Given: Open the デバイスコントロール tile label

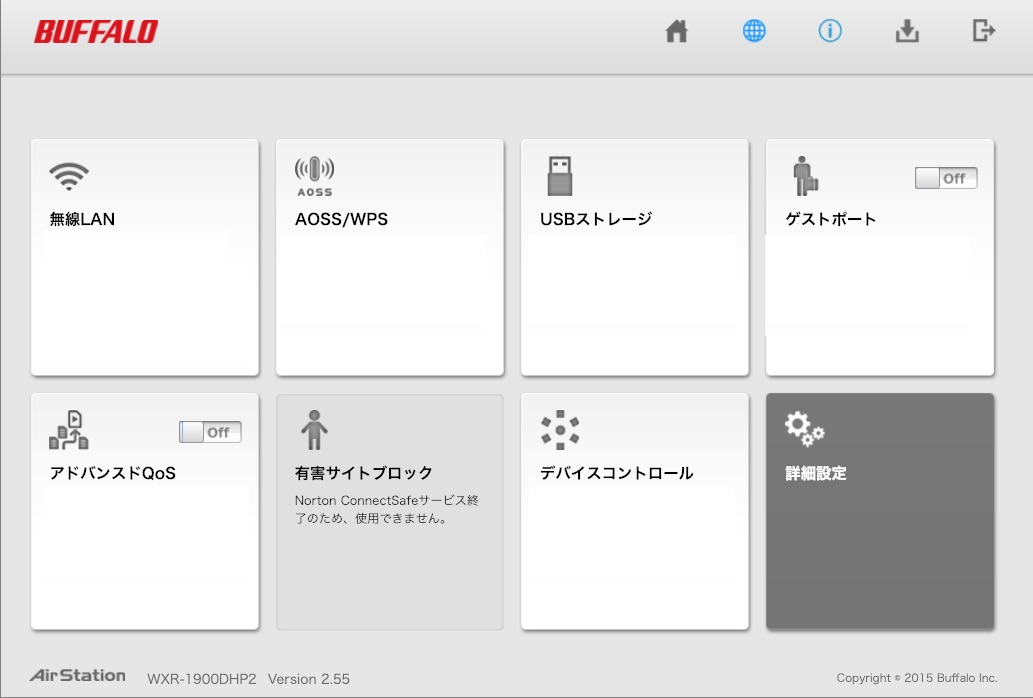Looking at the screenshot, I should (617, 473).
